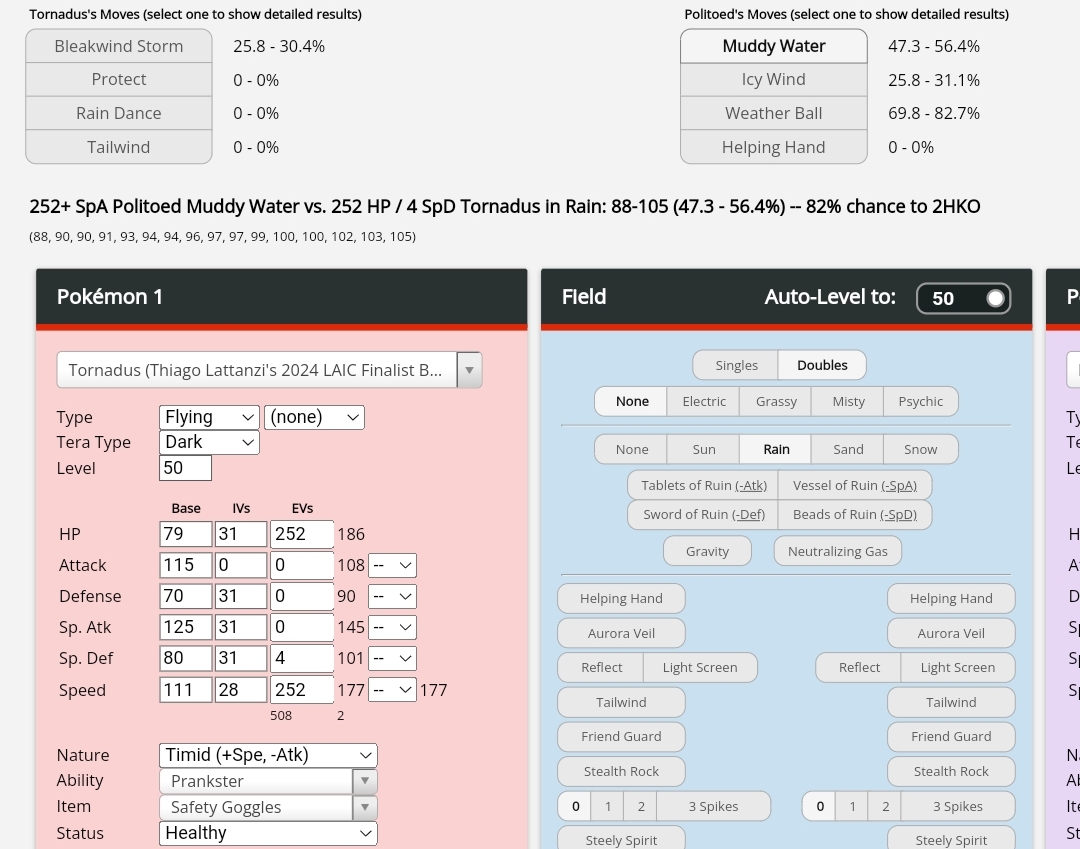This screenshot has width=1080, height=849.
Task: Open the Tera Type dropdown showing Dark
Action: [x=209, y=442]
